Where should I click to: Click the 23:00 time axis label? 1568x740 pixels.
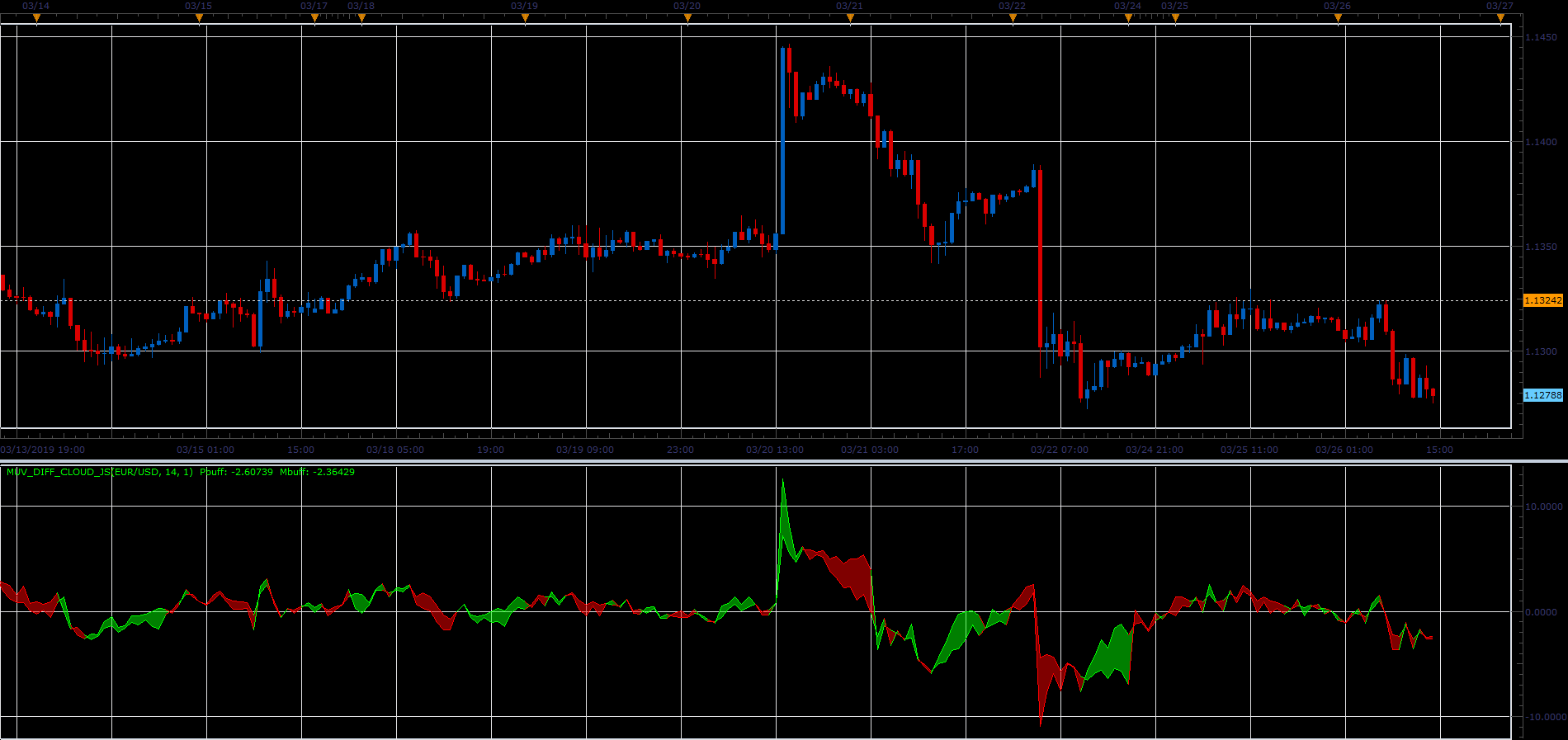pyautogui.click(x=680, y=450)
